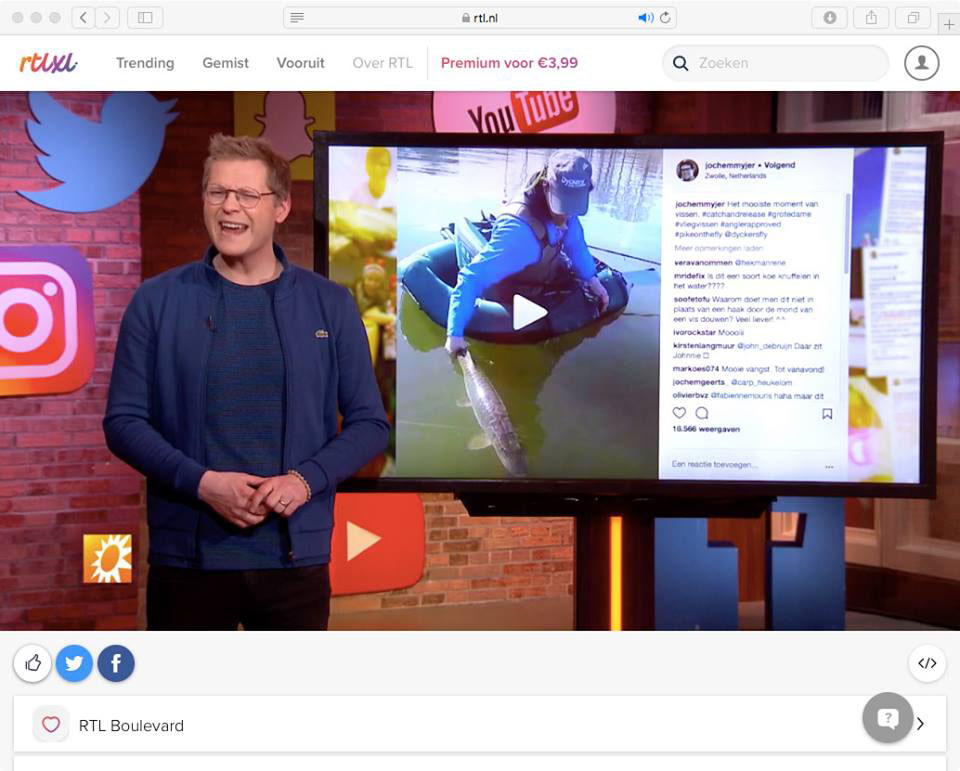Toggle the Safari sidebar
Image resolution: width=960 pixels, height=771 pixels.
145,18
